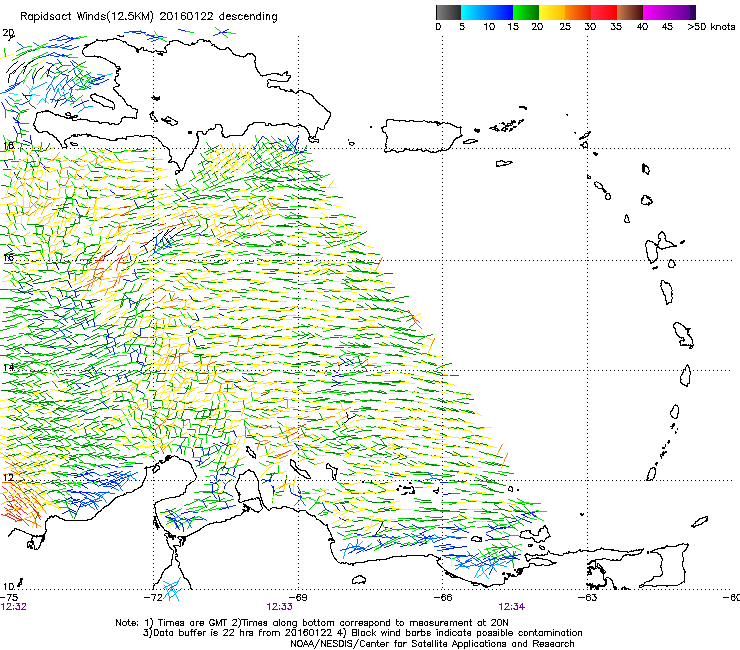740x650 pixels.
Task: Click the "30" label under the color scale
Action: (590, 27)
